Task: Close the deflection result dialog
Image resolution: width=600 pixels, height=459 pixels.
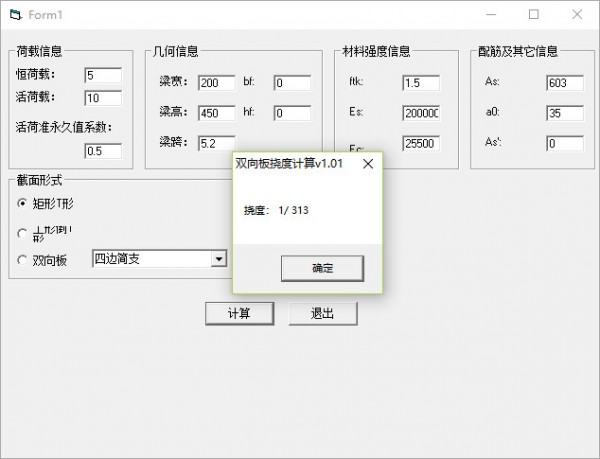Action: point(367,163)
